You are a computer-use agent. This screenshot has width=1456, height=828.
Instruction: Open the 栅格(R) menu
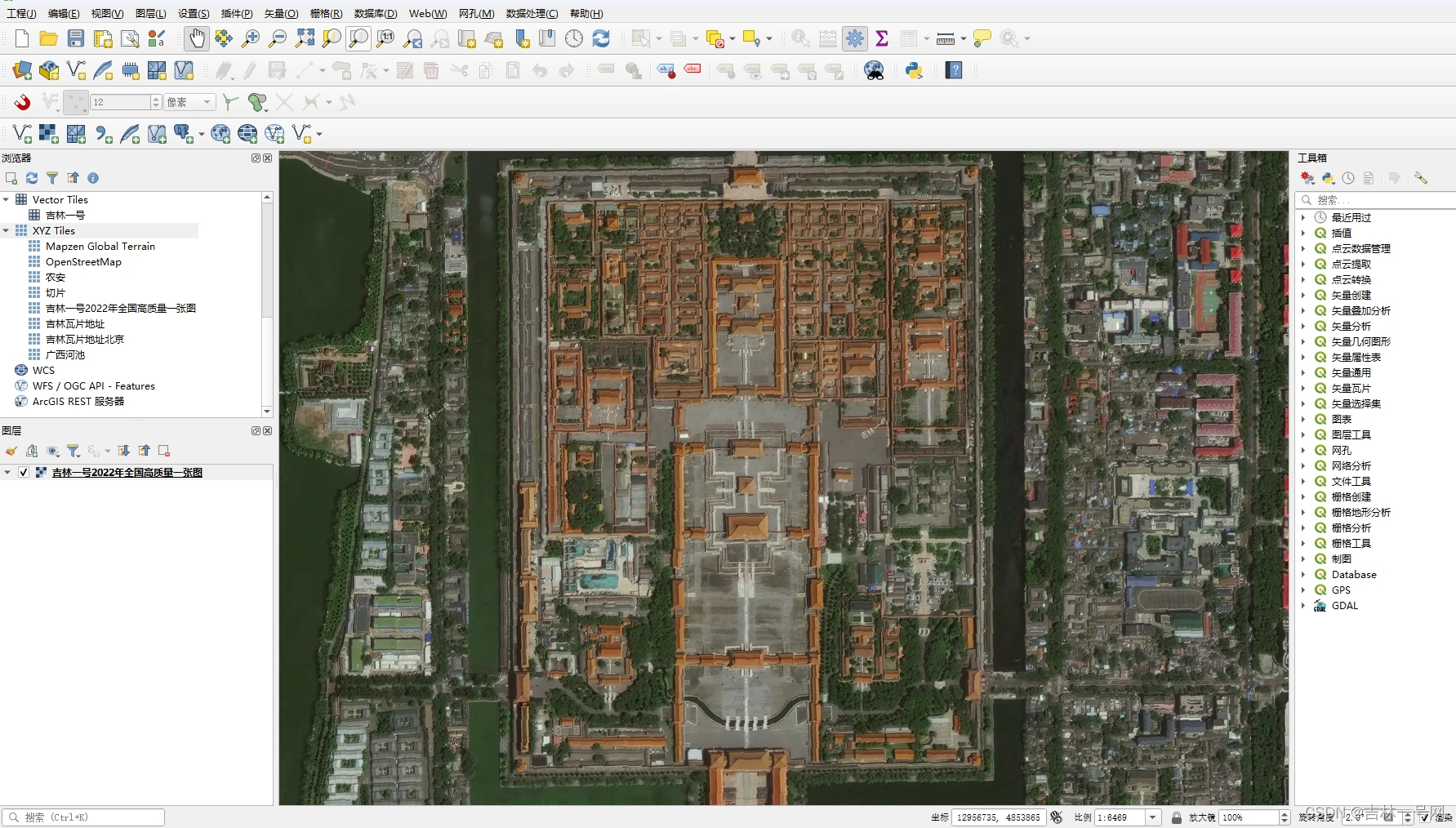(327, 14)
